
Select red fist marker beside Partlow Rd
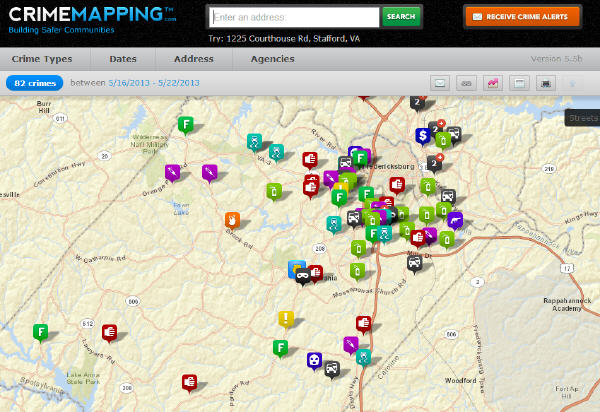(189, 383)
